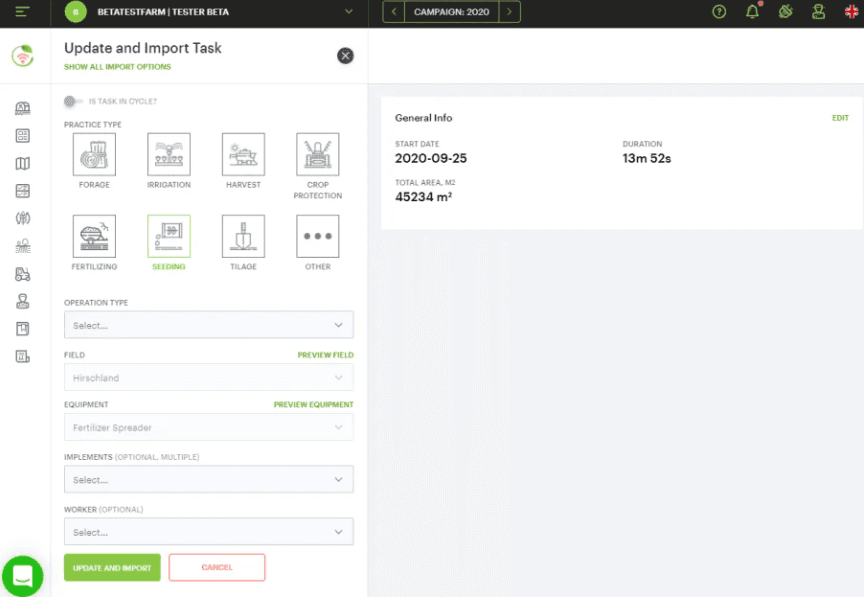Click Show All Import Options link
864x597 pixels.
pos(117,67)
